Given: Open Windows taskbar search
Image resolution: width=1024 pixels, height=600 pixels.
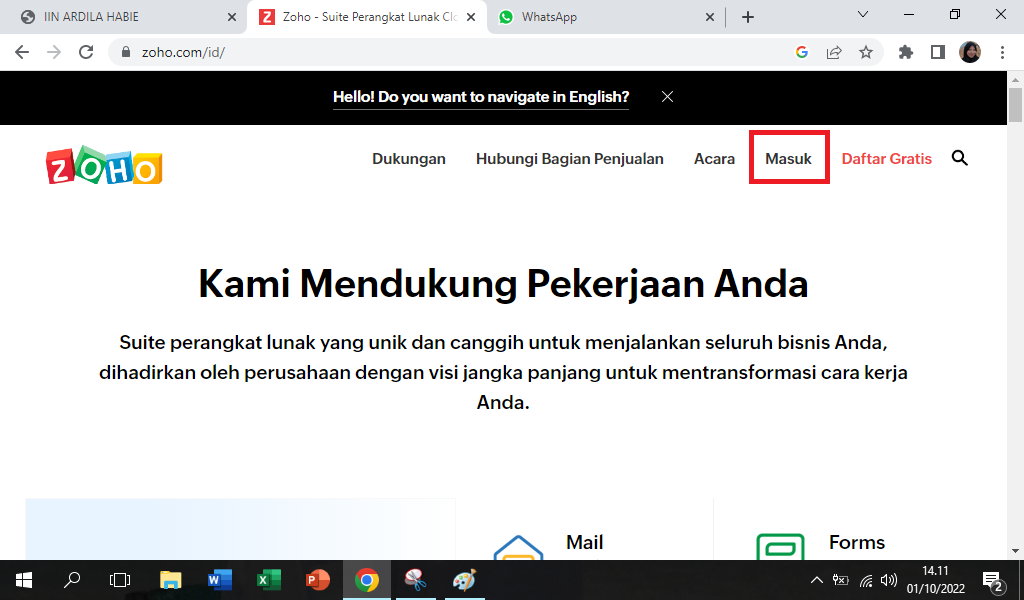Looking at the screenshot, I should 72,580.
